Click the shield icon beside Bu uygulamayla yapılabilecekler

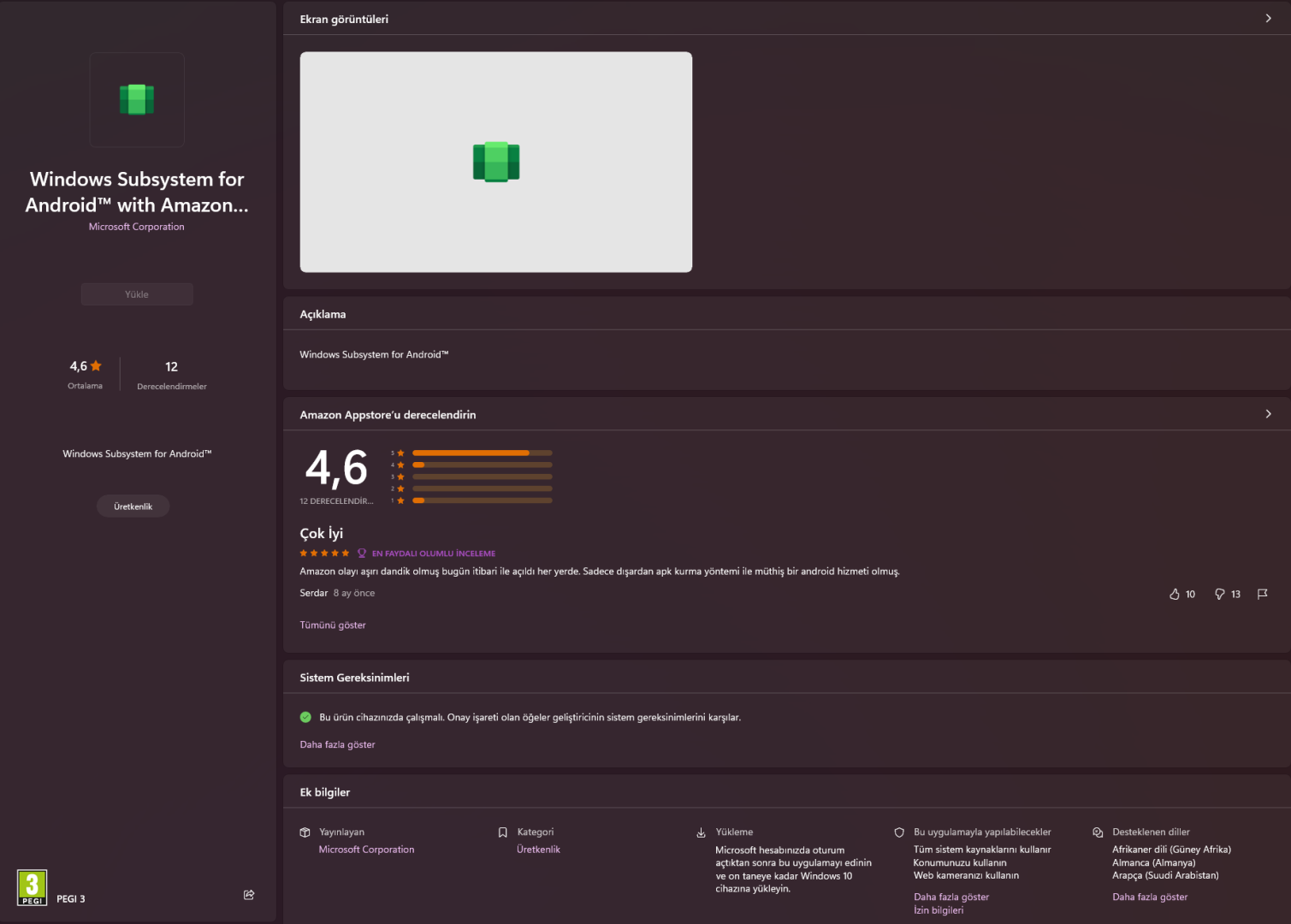[899, 832]
